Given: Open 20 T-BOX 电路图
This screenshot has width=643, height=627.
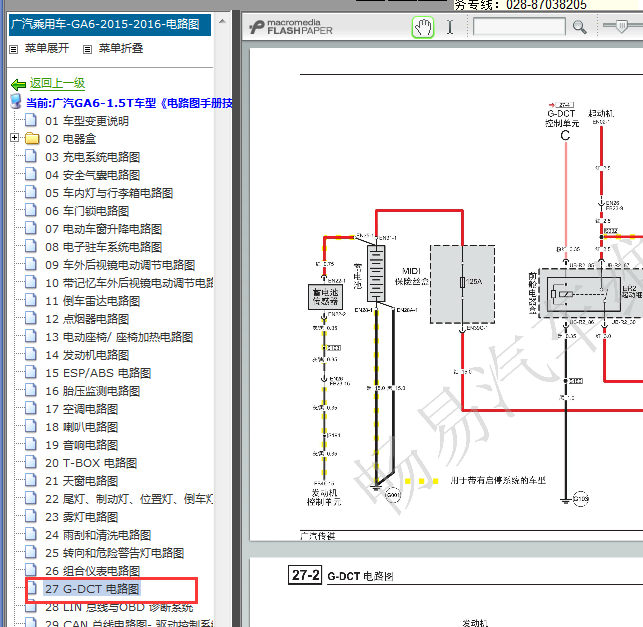Looking at the screenshot, I should 91,463.
